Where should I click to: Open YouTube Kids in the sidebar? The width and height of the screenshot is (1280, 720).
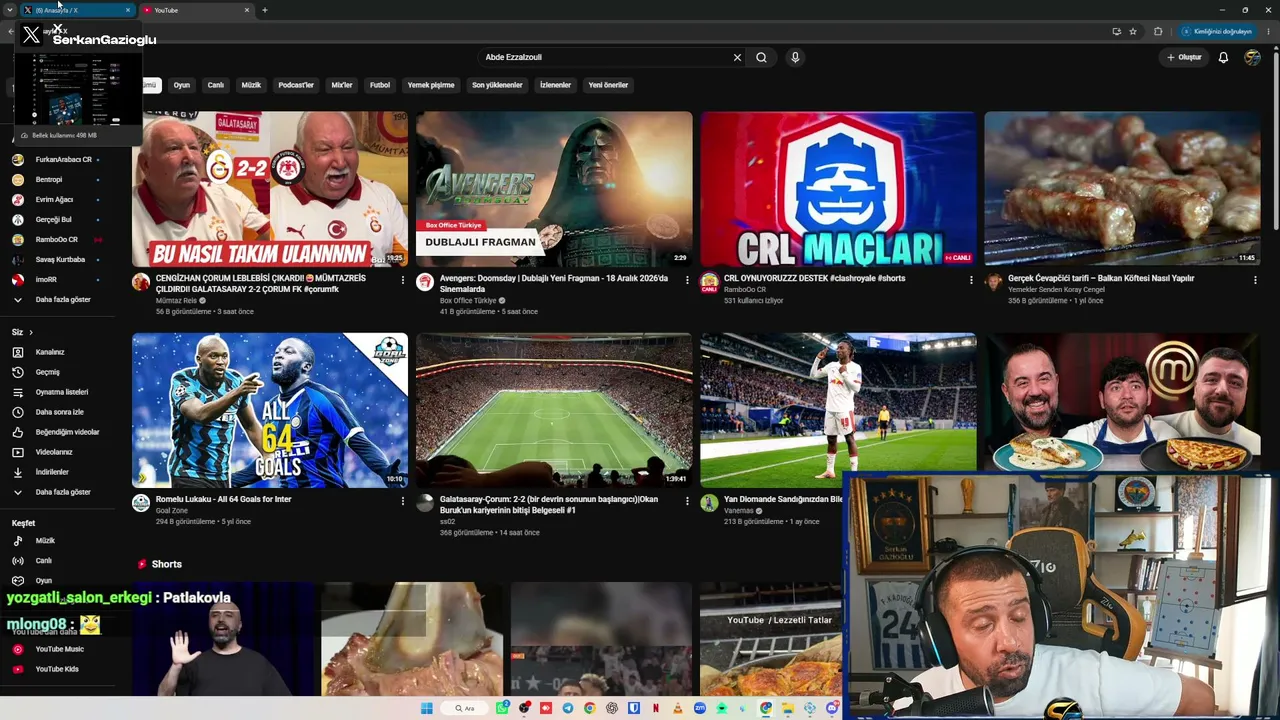coord(57,669)
